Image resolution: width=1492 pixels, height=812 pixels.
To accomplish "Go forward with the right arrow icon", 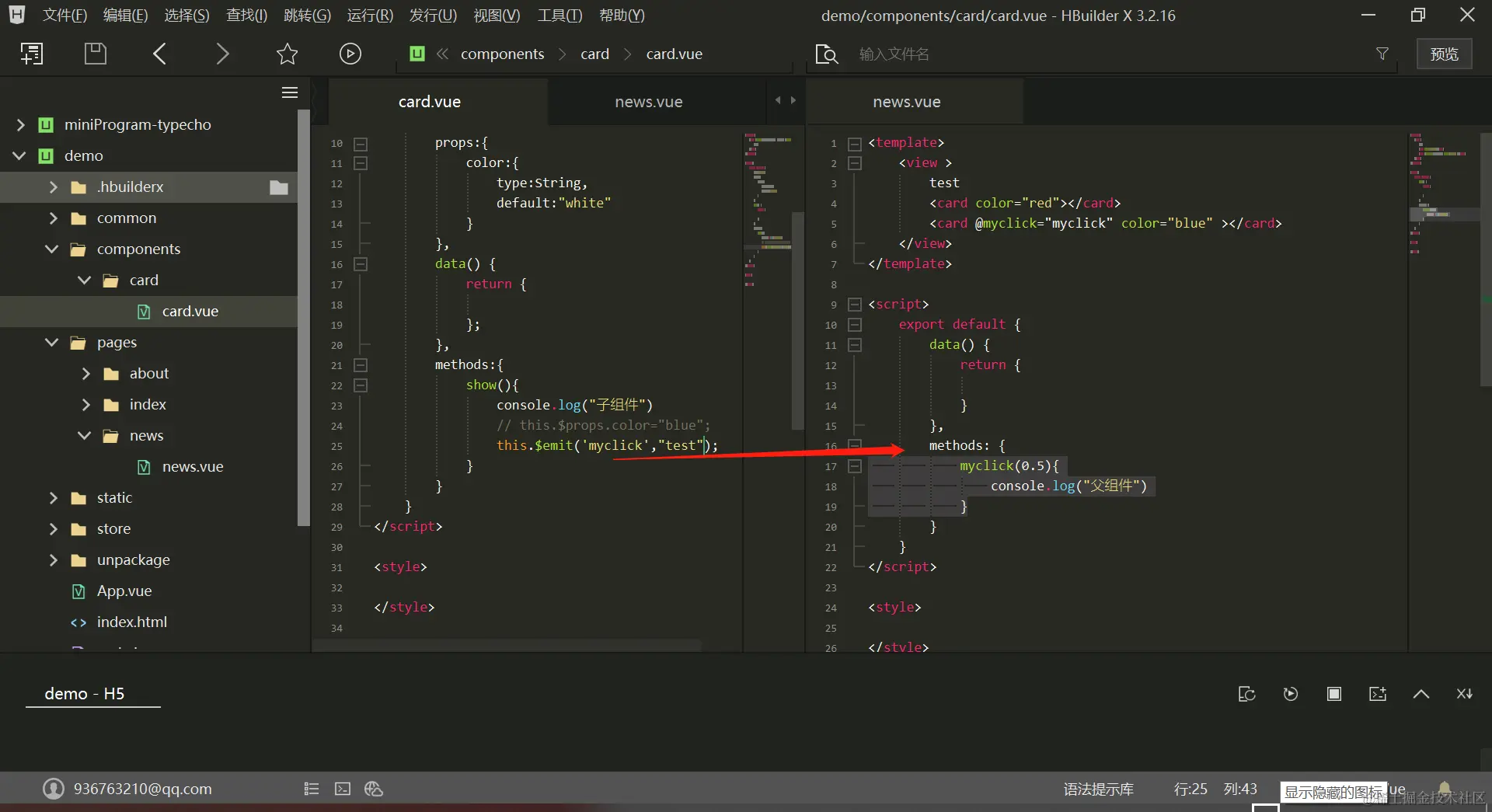I will click(x=223, y=54).
